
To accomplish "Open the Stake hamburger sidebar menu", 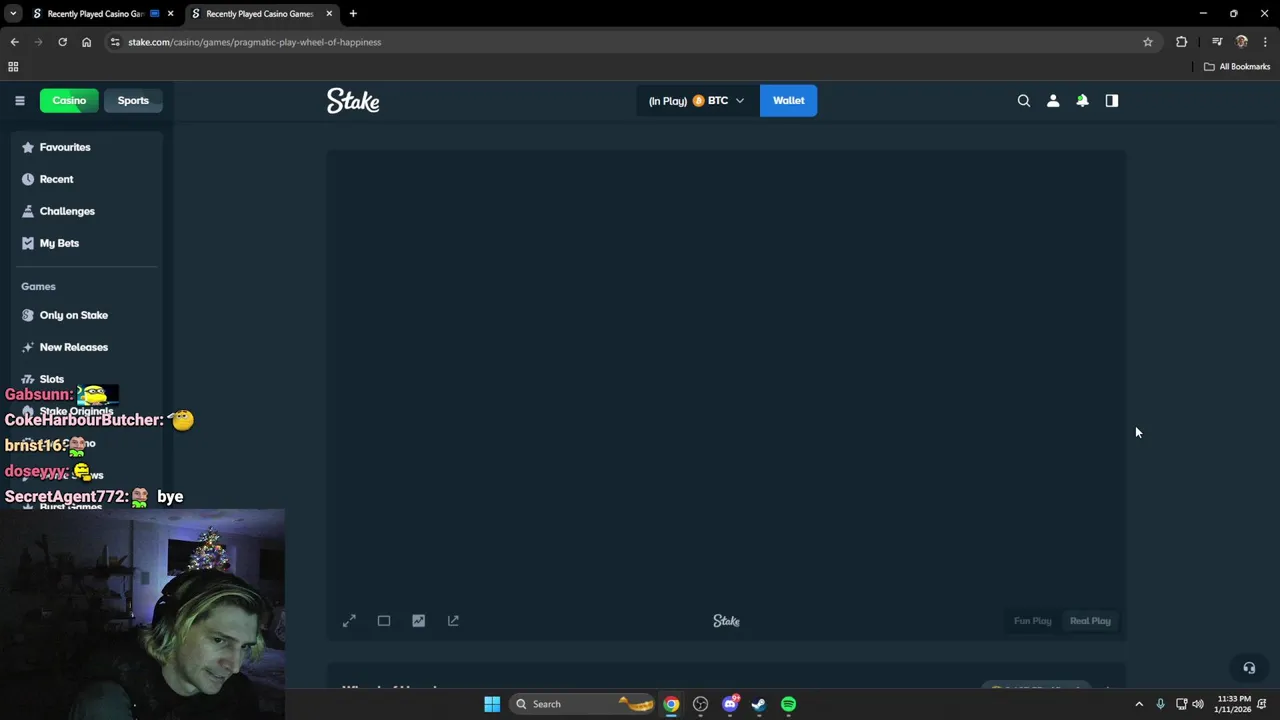I will click(x=19, y=100).
